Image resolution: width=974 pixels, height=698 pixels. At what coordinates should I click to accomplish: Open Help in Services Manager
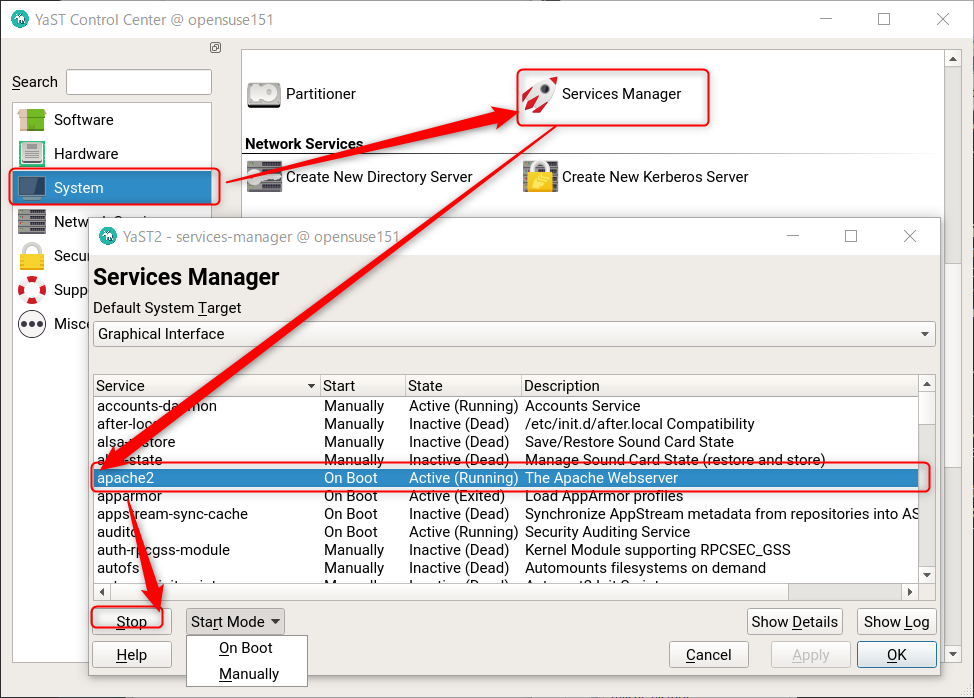(x=132, y=655)
